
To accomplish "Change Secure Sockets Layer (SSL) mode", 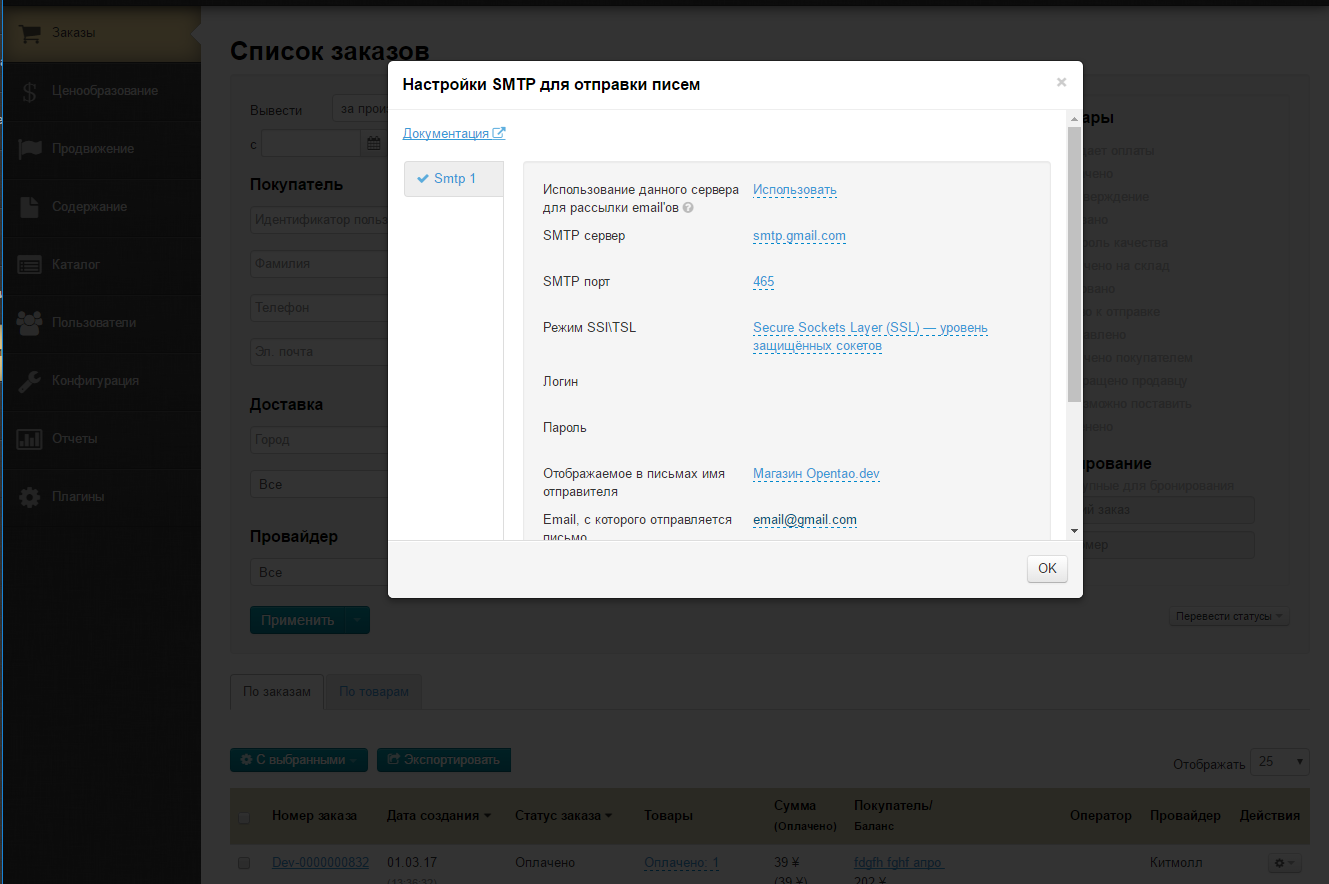I will click(870, 337).
